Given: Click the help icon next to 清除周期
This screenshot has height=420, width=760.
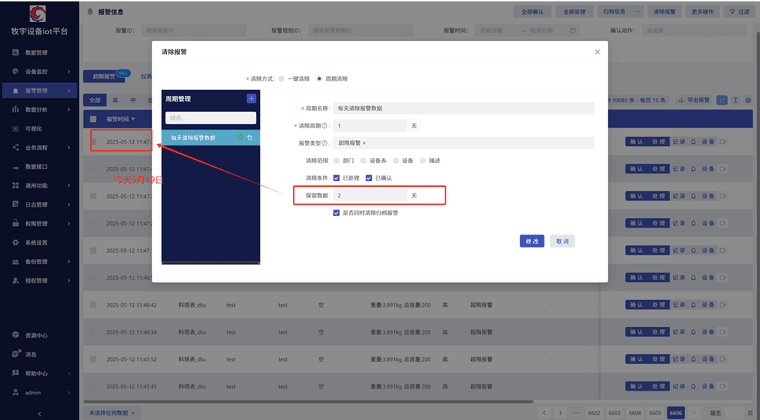Looking at the screenshot, I should 325,126.
